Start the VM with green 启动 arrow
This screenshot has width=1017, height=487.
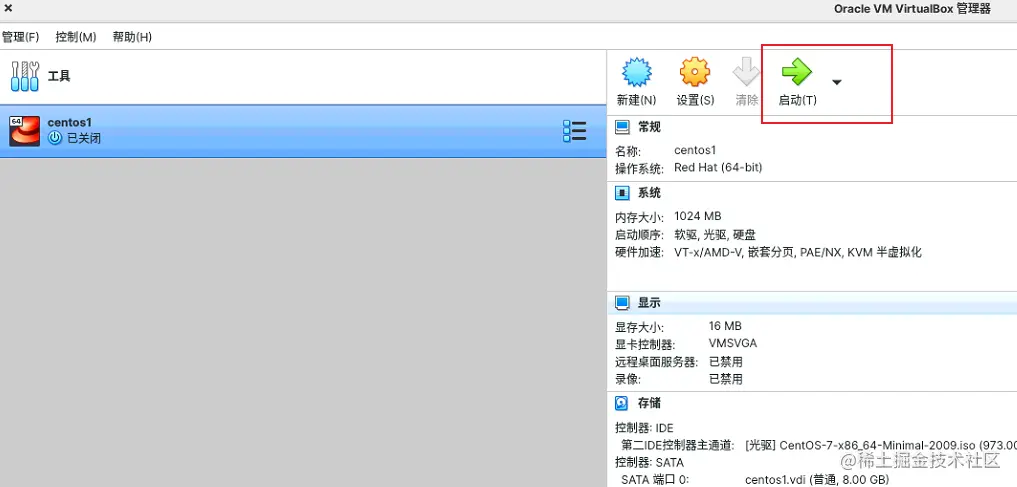pyautogui.click(x=796, y=71)
